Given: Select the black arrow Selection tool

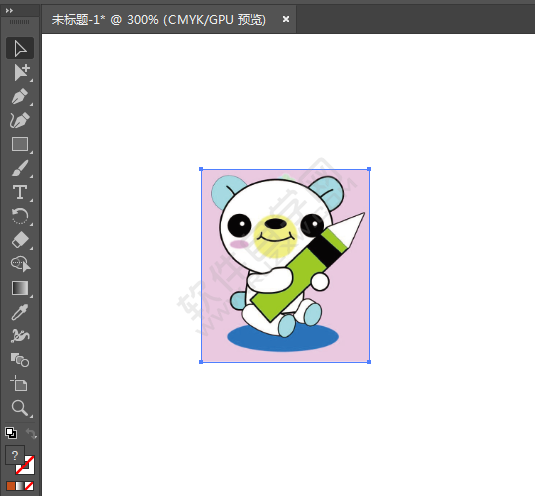Looking at the screenshot, I should [x=20, y=48].
